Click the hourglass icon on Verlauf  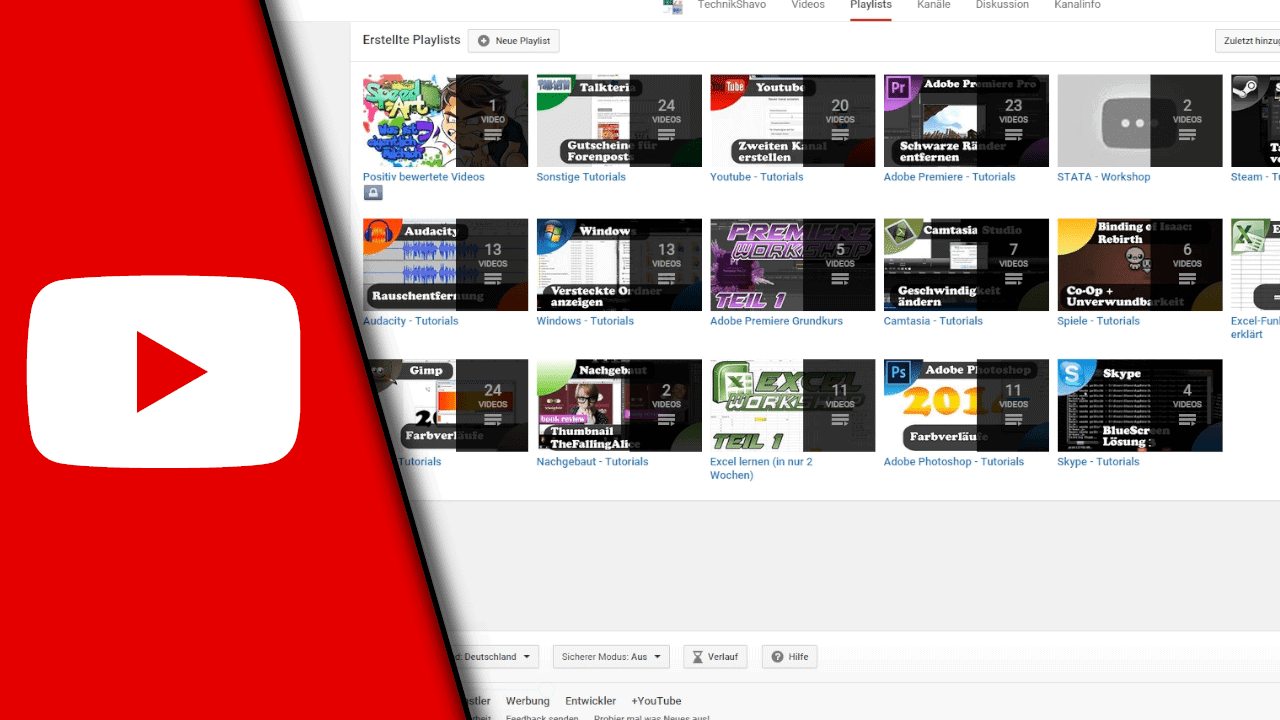point(698,657)
